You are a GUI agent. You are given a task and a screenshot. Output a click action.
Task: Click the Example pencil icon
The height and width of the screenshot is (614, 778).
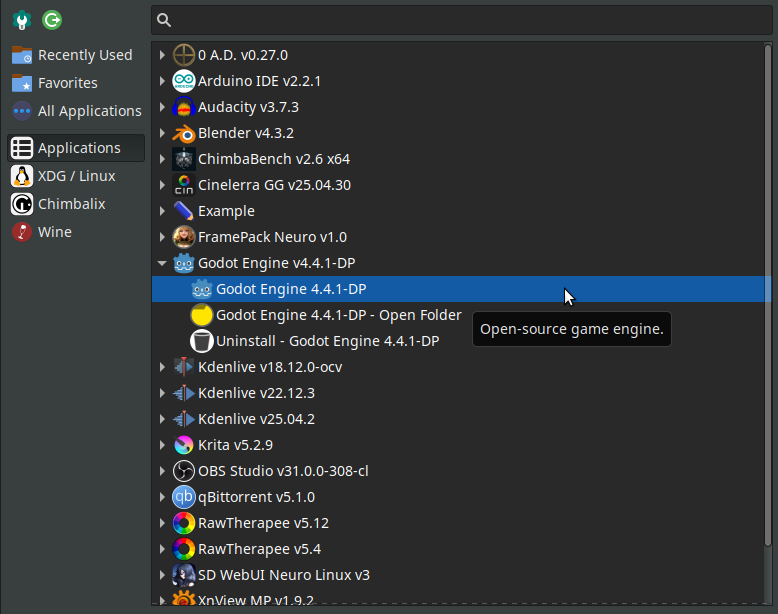tap(184, 211)
